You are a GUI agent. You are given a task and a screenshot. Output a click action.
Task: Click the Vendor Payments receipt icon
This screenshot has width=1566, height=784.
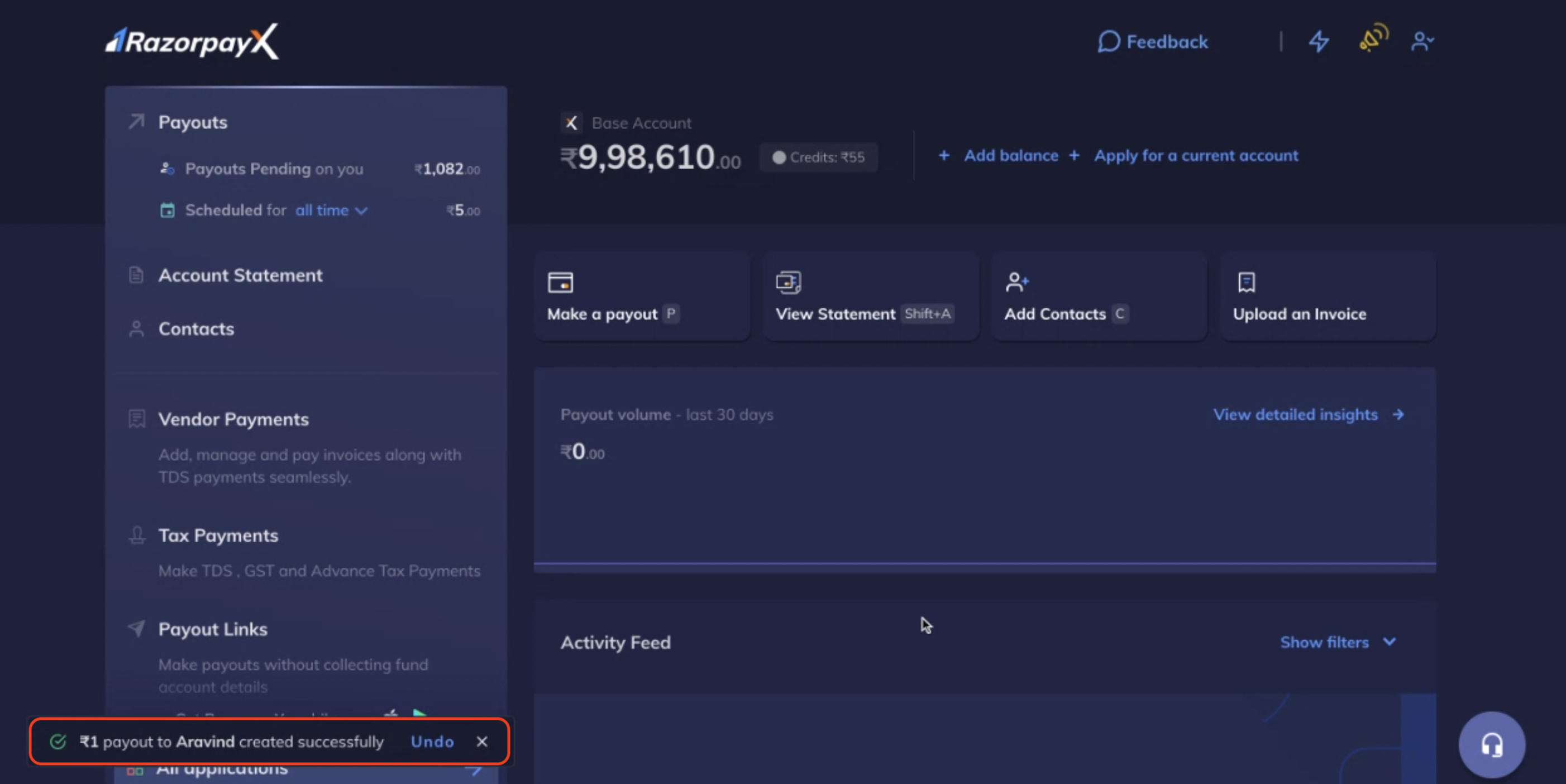point(137,419)
